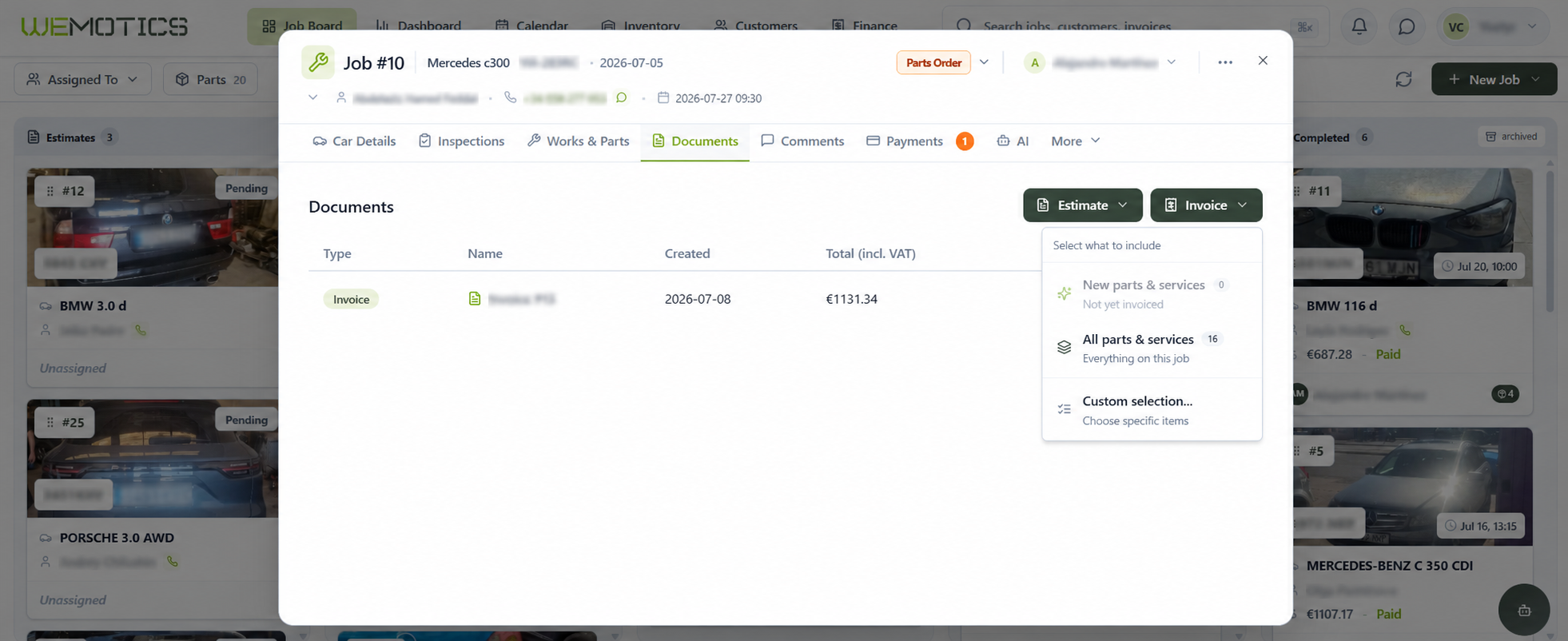Image resolution: width=1568 pixels, height=641 pixels.
Task: Choose Custom selection option
Action: (1152, 410)
